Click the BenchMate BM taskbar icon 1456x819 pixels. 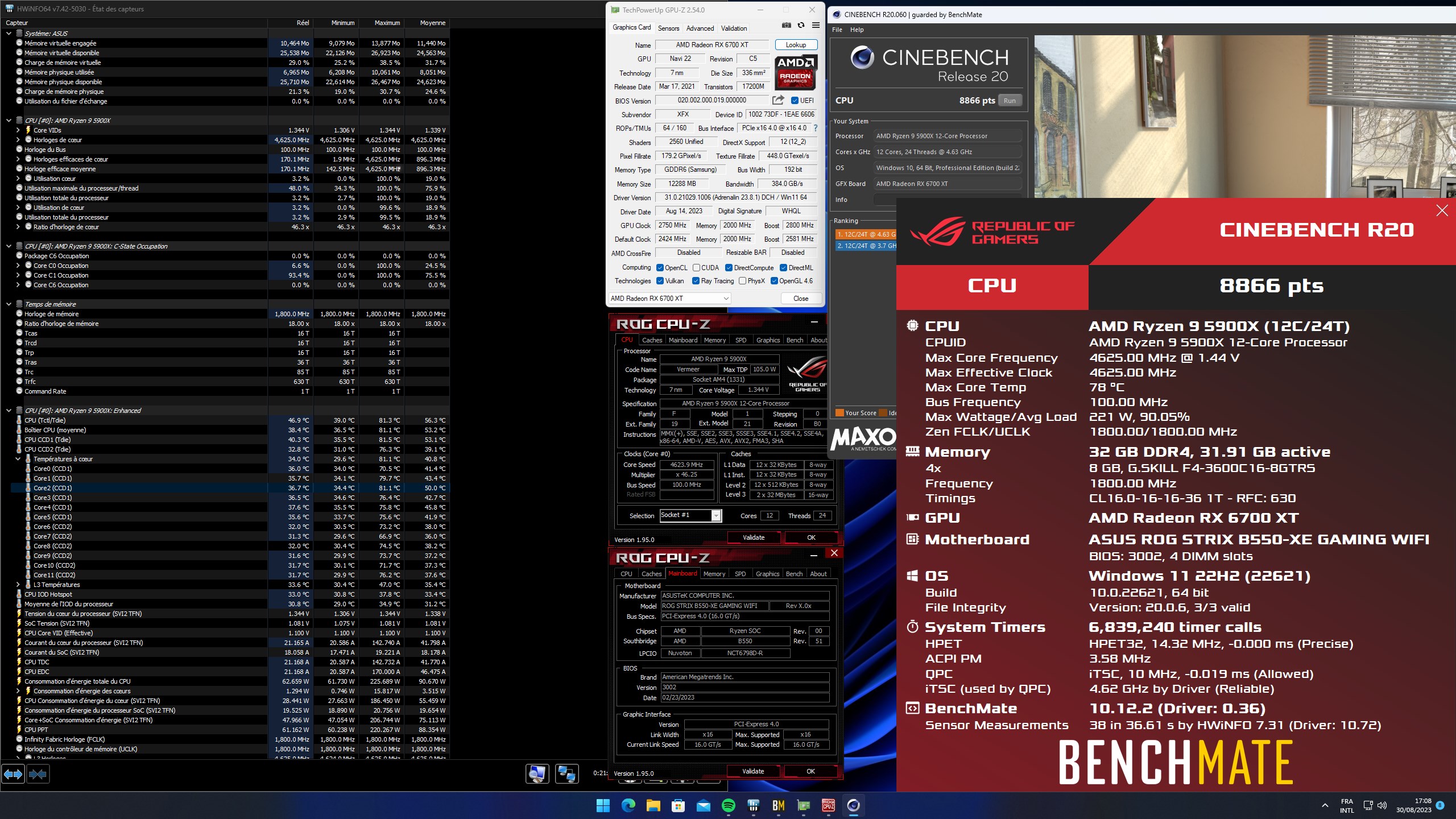click(778, 805)
